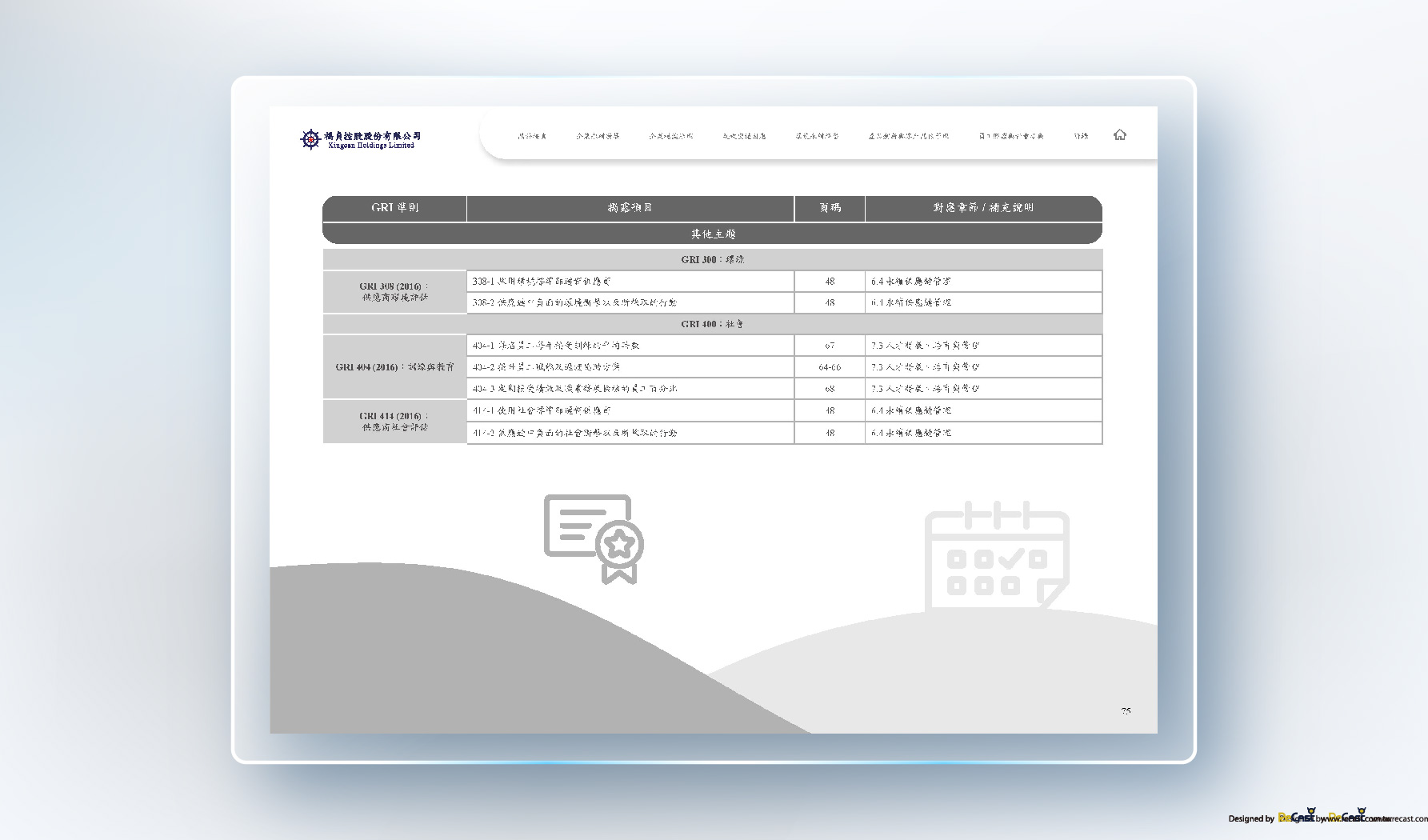Open the longest navigation tab about 客戶關係管理
The width and height of the screenshot is (1428, 840).
coord(909,136)
